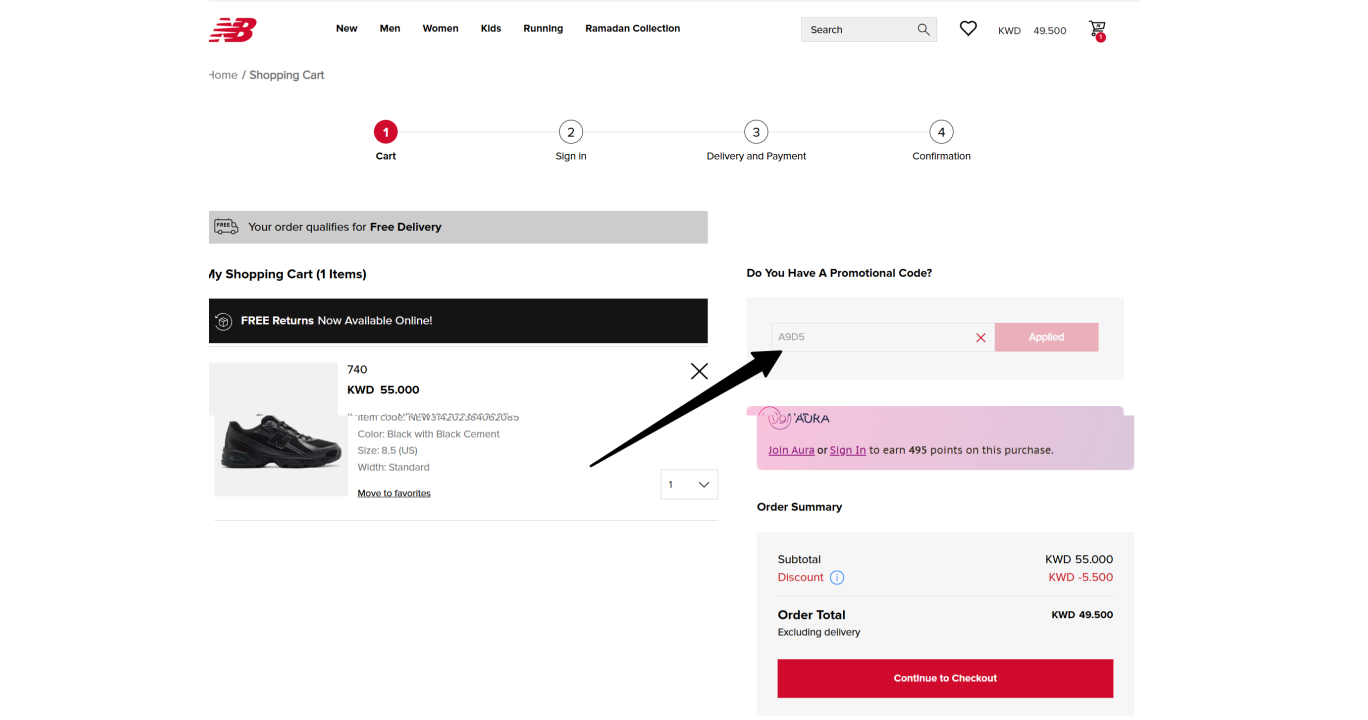The image size is (1368, 720).
Task: Click the FREE Returns box icon
Action: click(x=224, y=321)
